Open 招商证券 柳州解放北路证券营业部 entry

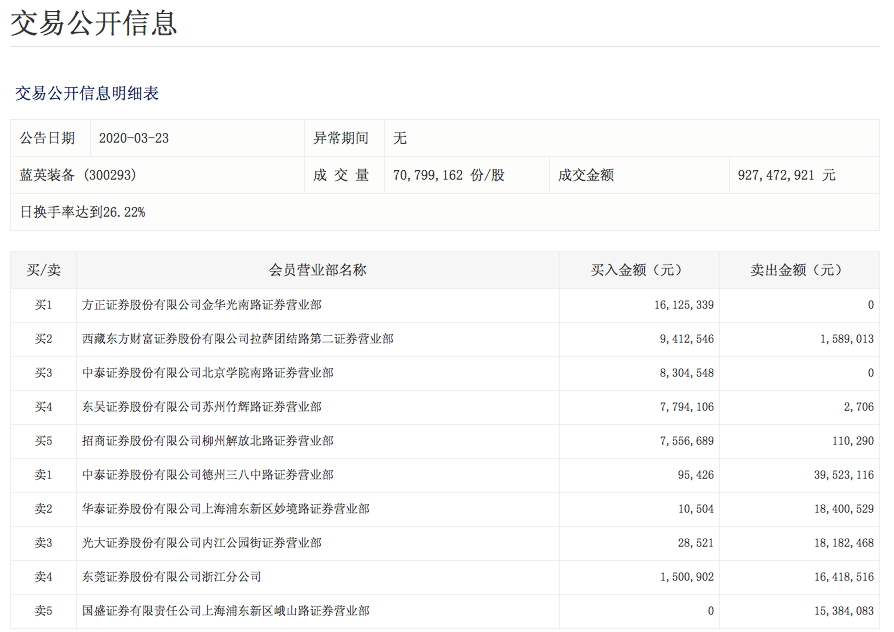208,441
